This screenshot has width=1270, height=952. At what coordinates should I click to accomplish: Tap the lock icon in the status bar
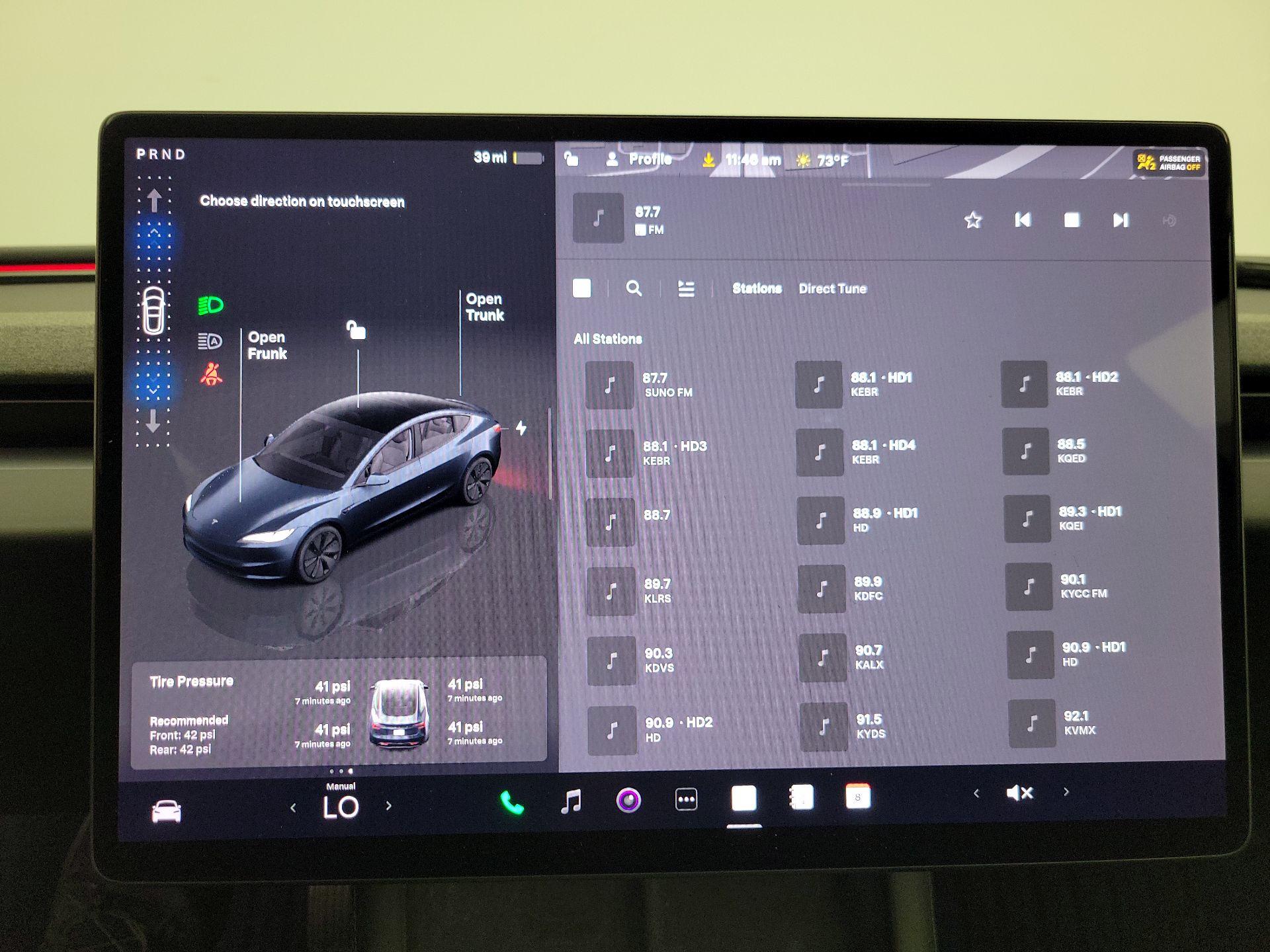click(571, 159)
